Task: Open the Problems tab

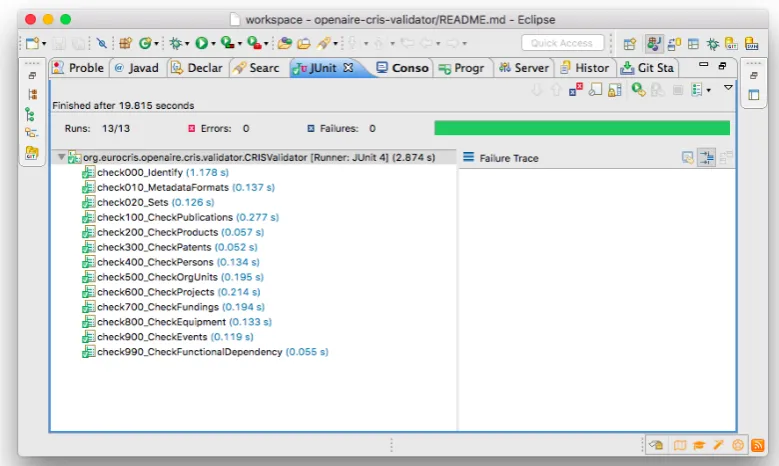Action: tap(78, 68)
